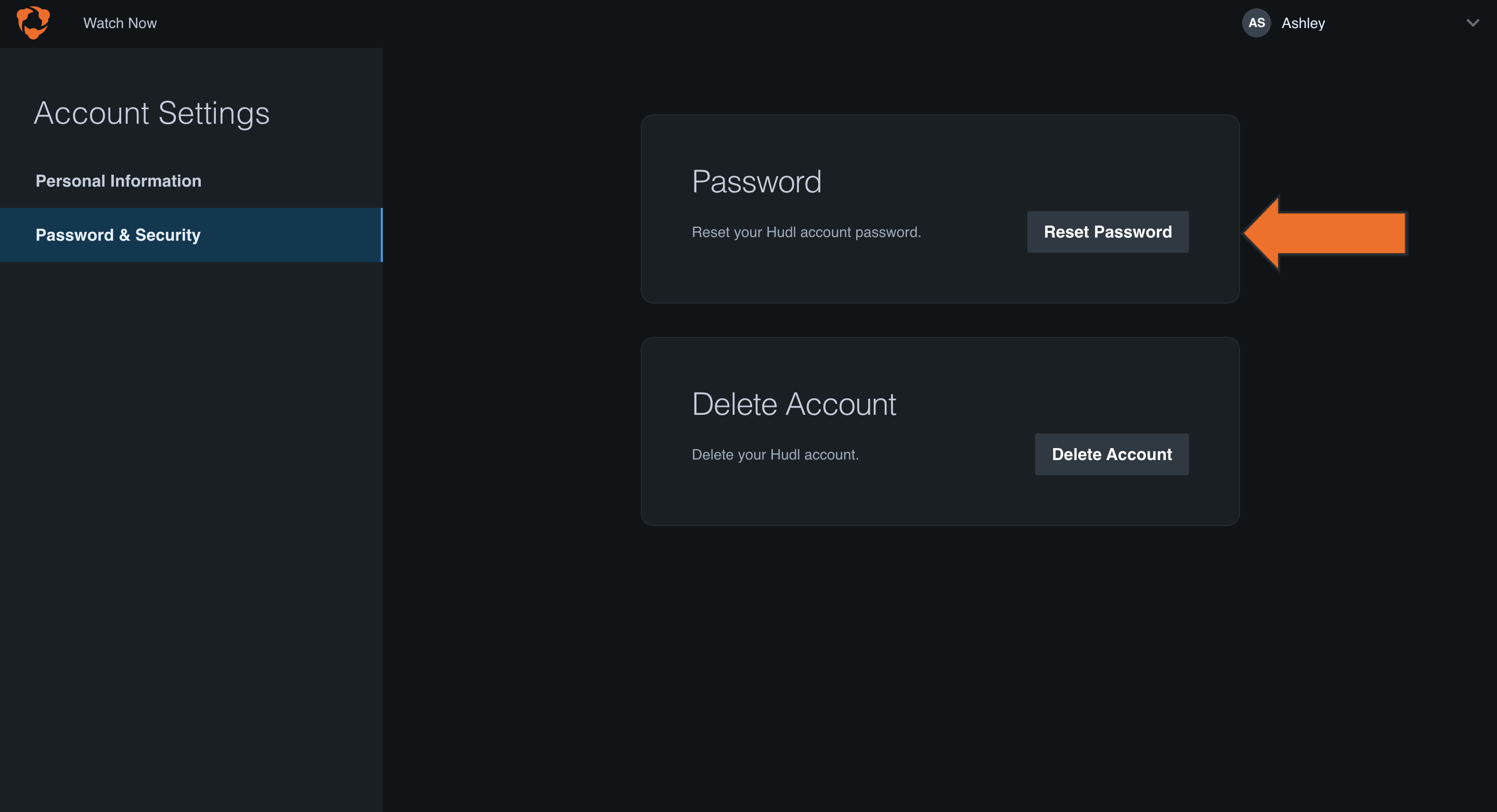This screenshot has width=1497, height=812.
Task: Open the dropdown arrow next to Ashley
Action: (1473, 23)
